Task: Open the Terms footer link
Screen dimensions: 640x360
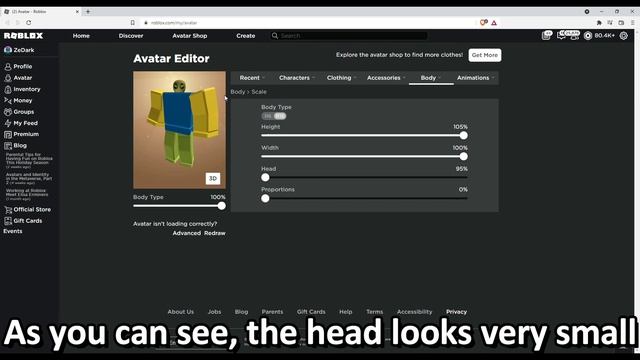Action: [x=374, y=312]
